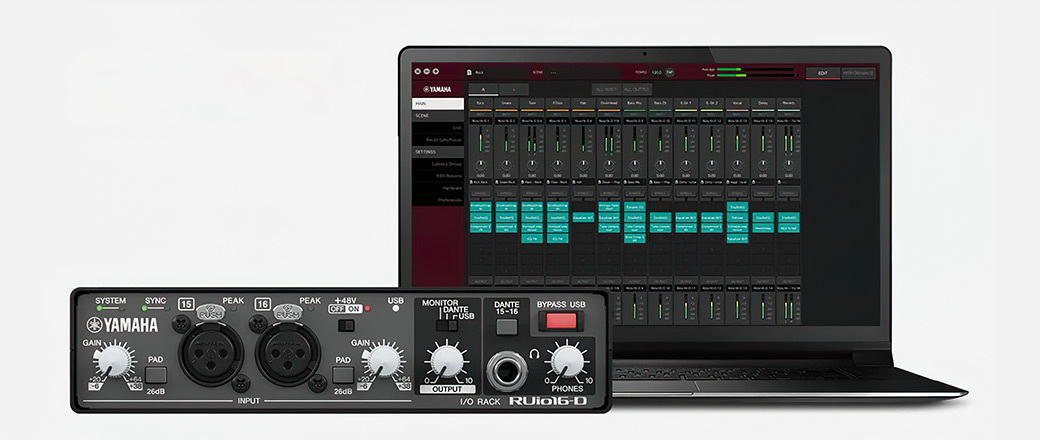The height and width of the screenshot is (440, 1040).
Task: Open the input source dropdown for Vocal channel
Action: click(x=737, y=121)
